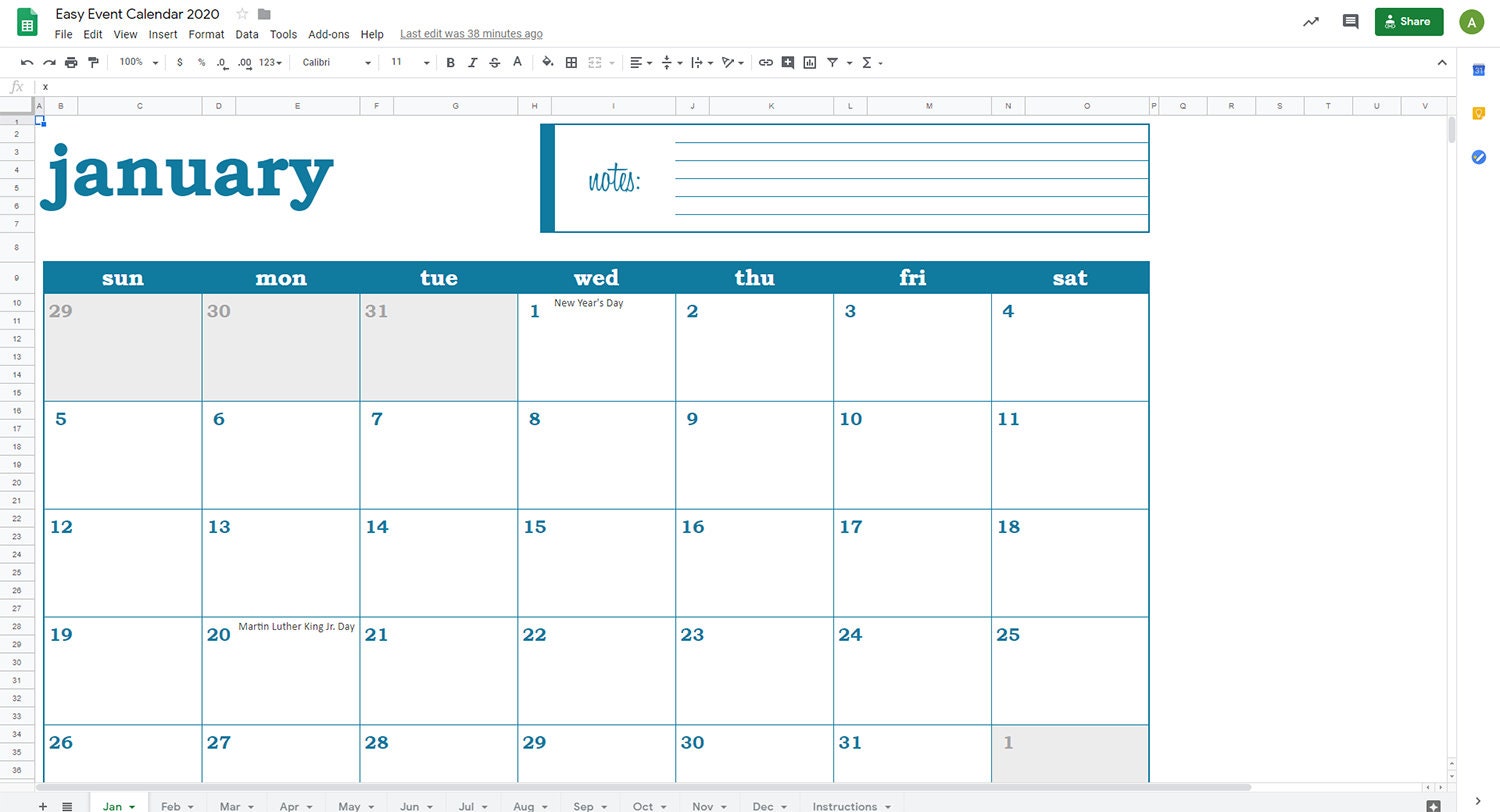Viewport: 1500px width, 812px height.
Task: Open the zoom 100% dropdown
Action: [x=139, y=62]
